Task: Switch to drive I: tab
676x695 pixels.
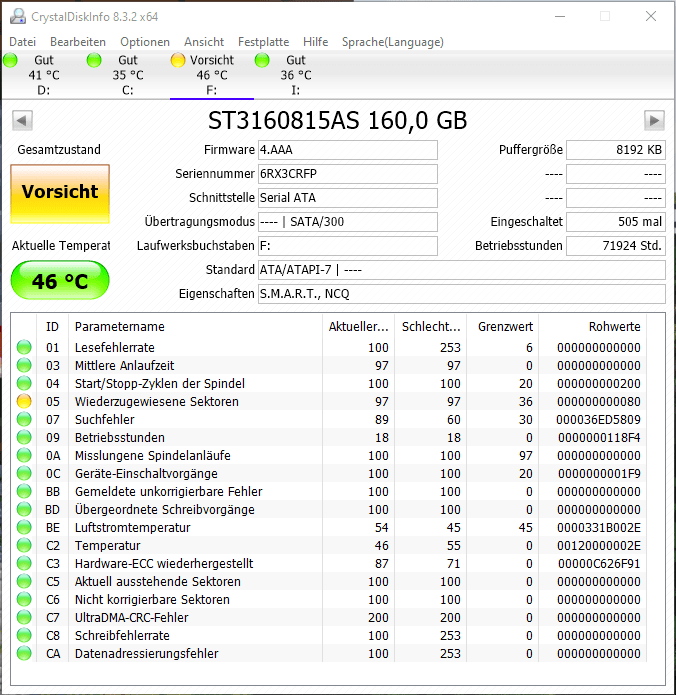Action: tap(296, 75)
